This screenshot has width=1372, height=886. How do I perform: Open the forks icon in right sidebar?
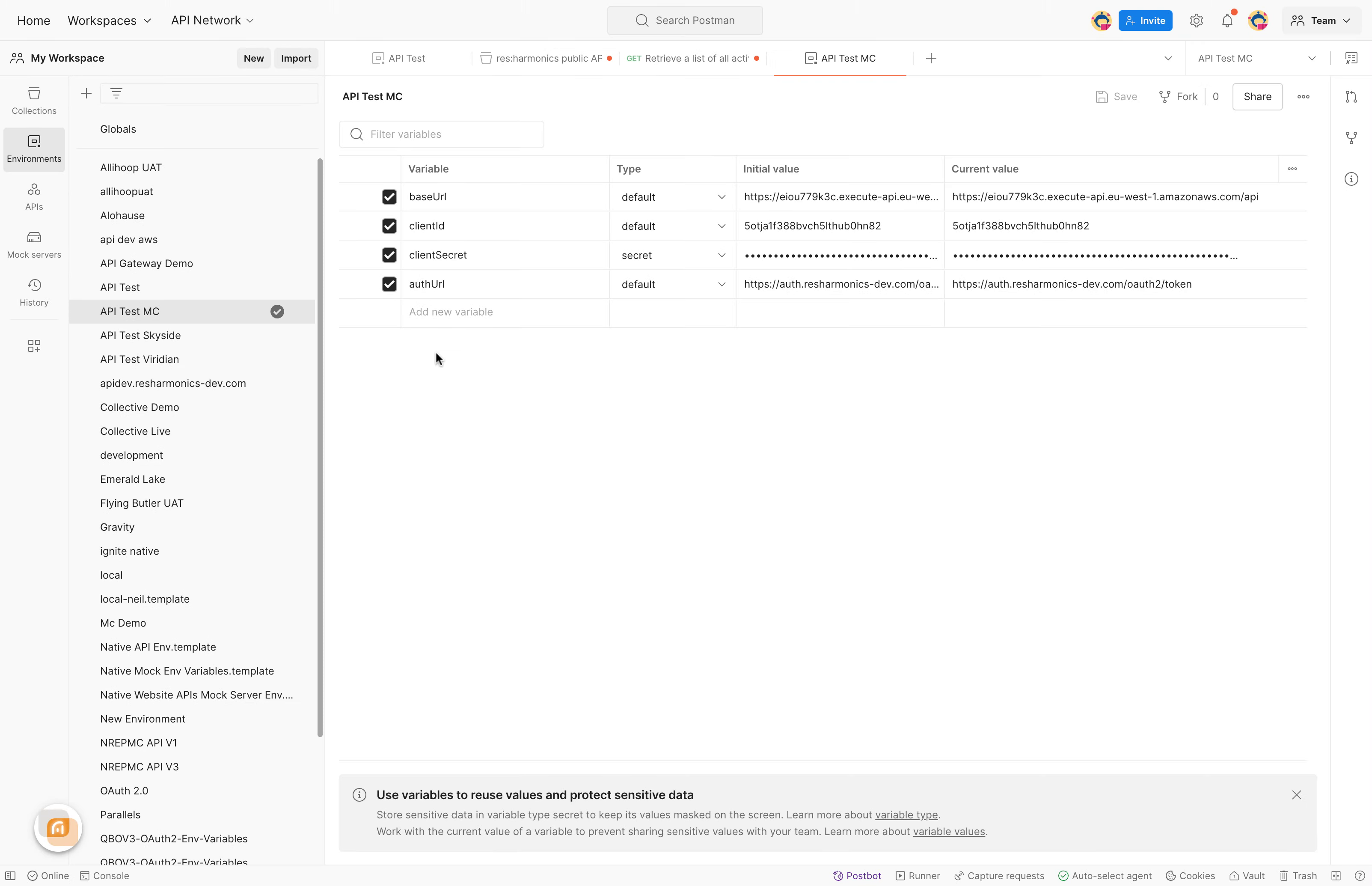tap(1351, 137)
